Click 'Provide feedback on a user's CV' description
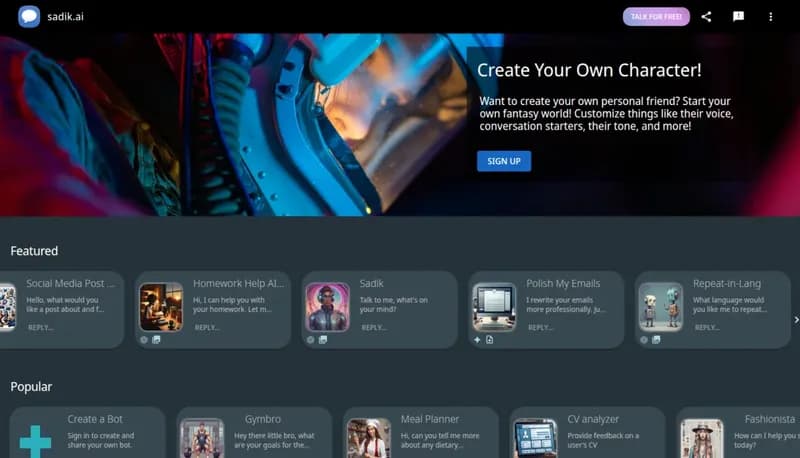This screenshot has width=800, height=458. point(603,440)
